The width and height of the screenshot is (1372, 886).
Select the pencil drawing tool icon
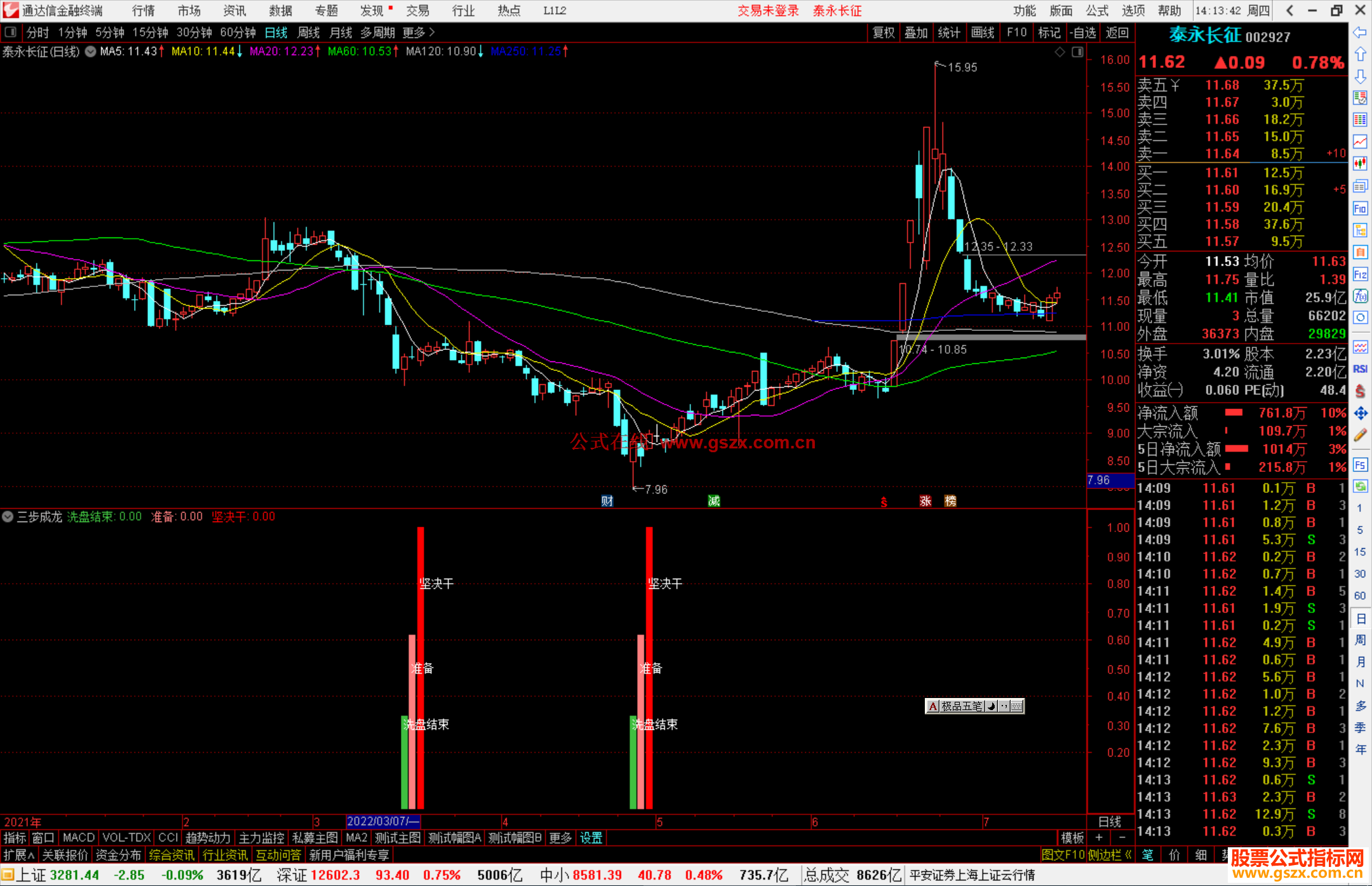[1360, 436]
